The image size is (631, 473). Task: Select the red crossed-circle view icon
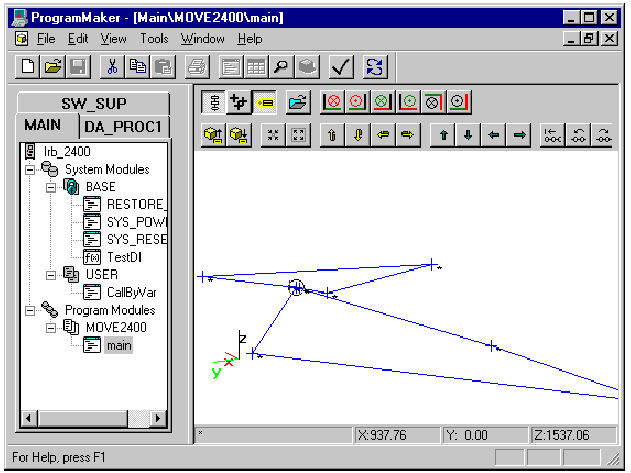[x=332, y=103]
